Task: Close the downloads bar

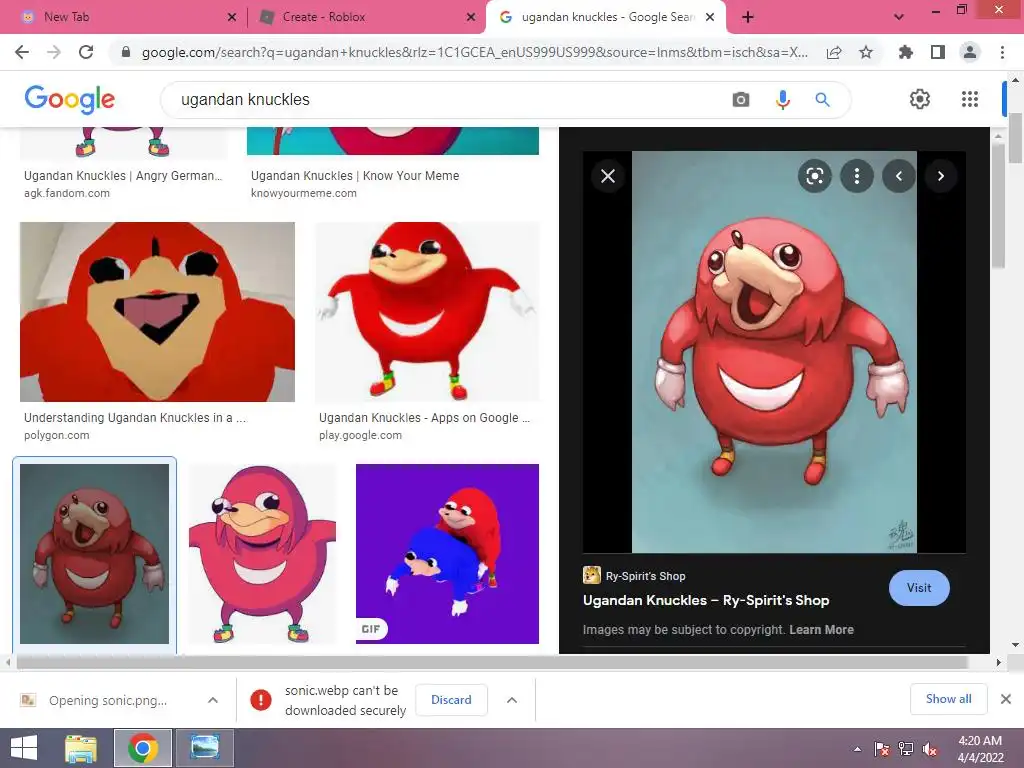Action: [x=1006, y=699]
